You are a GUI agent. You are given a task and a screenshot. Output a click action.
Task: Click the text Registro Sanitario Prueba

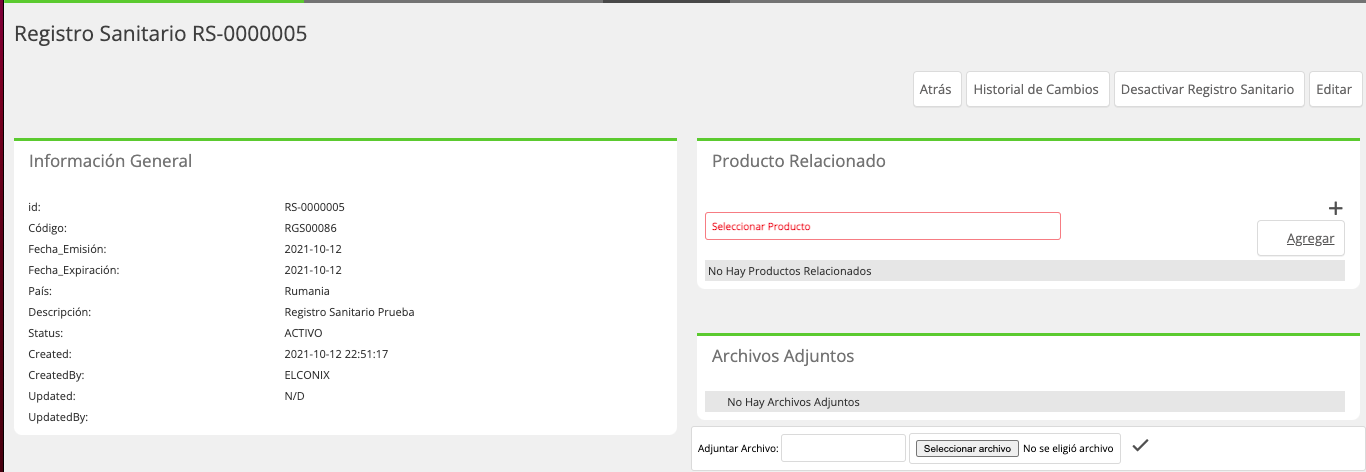click(x=349, y=312)
